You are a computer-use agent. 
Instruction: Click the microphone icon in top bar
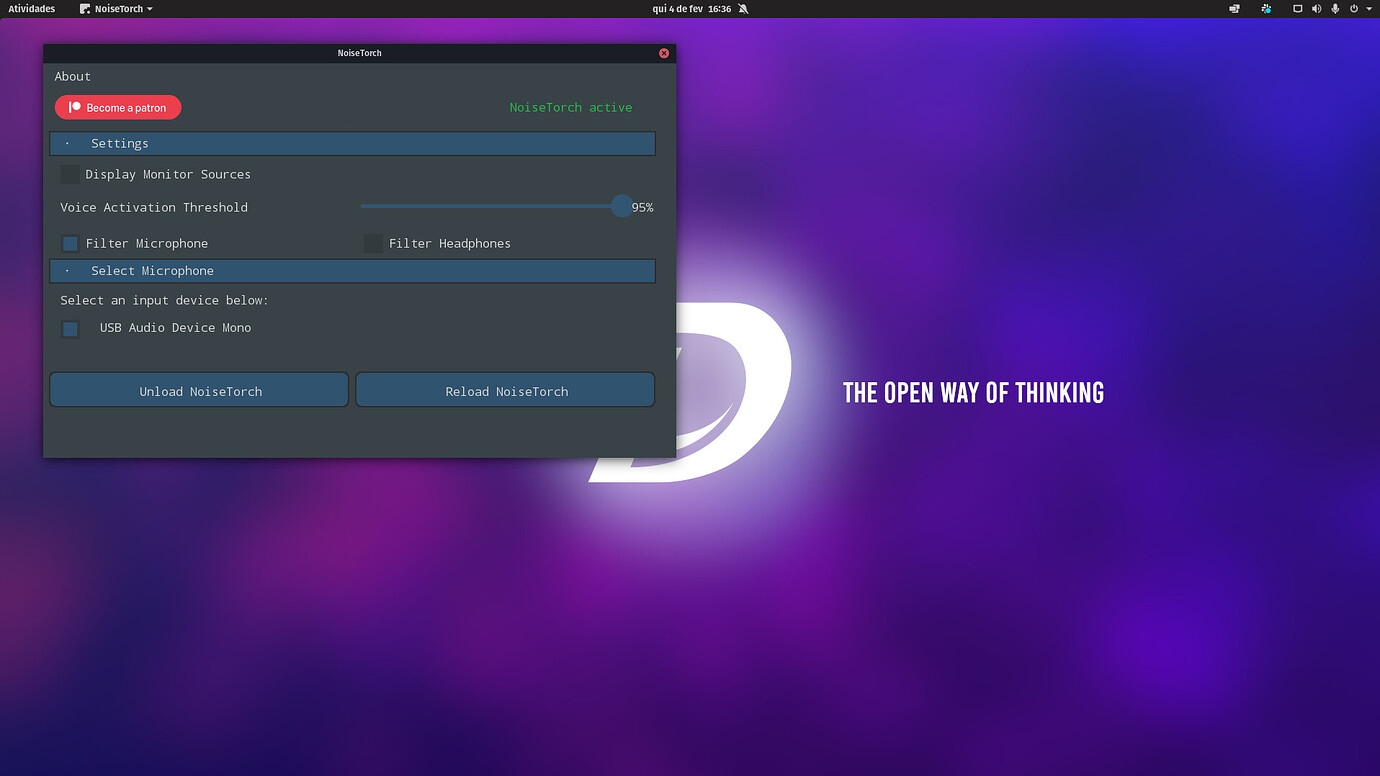click(1335, 9)
